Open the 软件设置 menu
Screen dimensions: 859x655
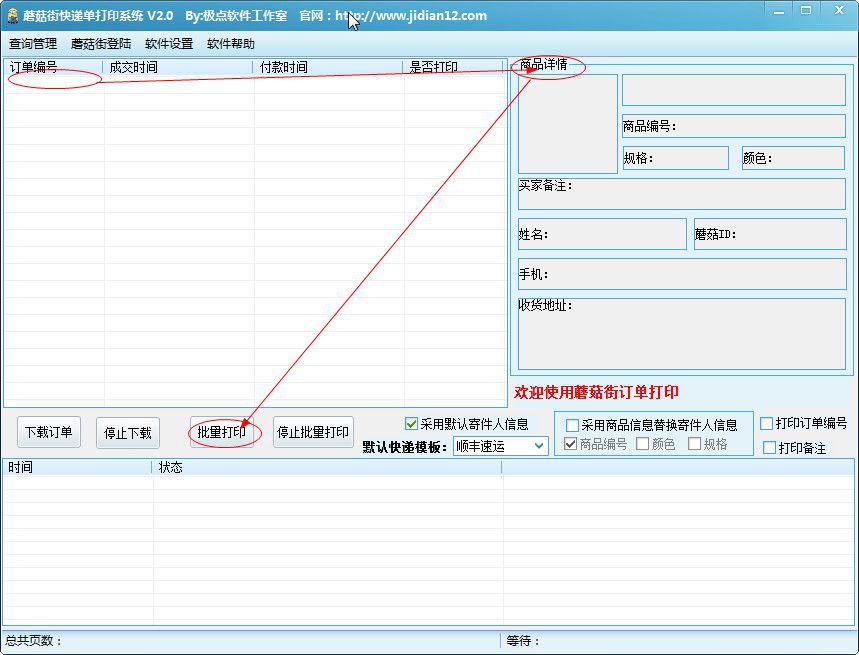[169, 44]
